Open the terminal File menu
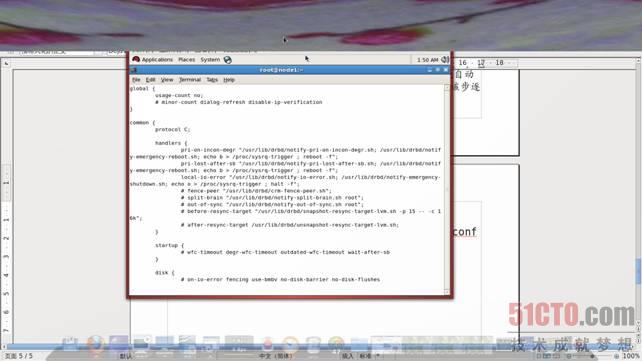 tap(136, 80)
